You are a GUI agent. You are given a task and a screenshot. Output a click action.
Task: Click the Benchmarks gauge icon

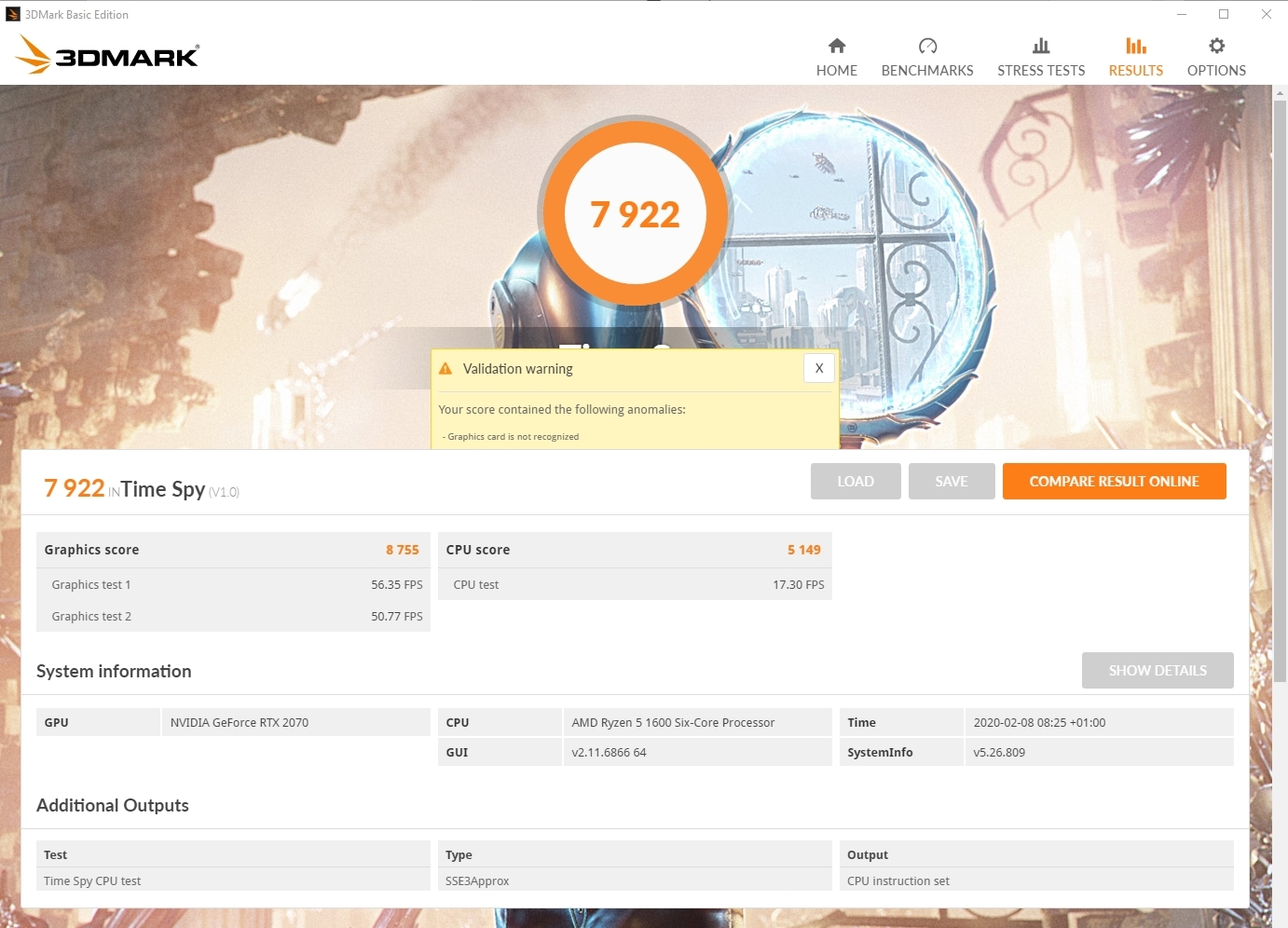pyautogui.click(x=927, y=46)
